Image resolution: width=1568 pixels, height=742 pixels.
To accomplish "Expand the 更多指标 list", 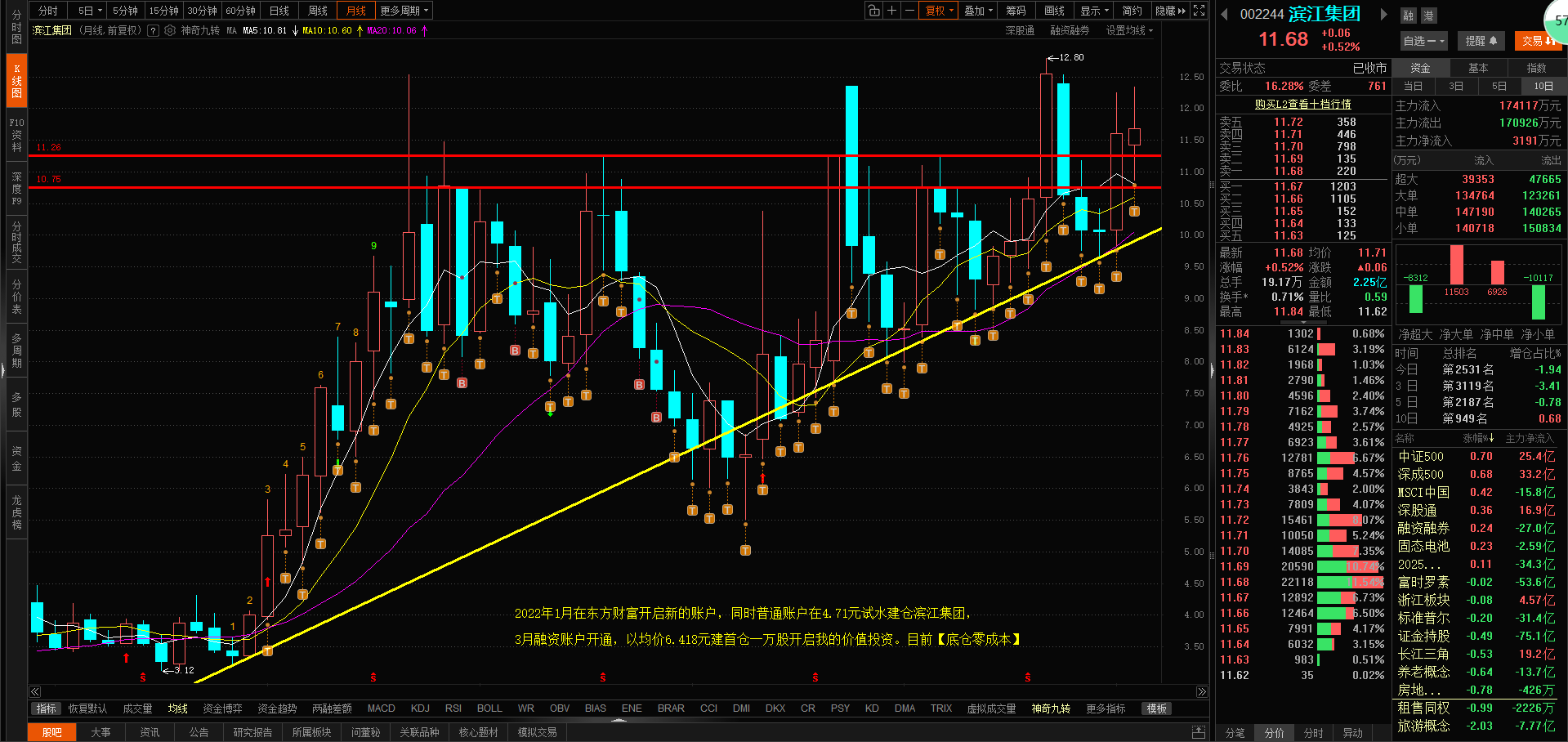I will click(1106, 708).
